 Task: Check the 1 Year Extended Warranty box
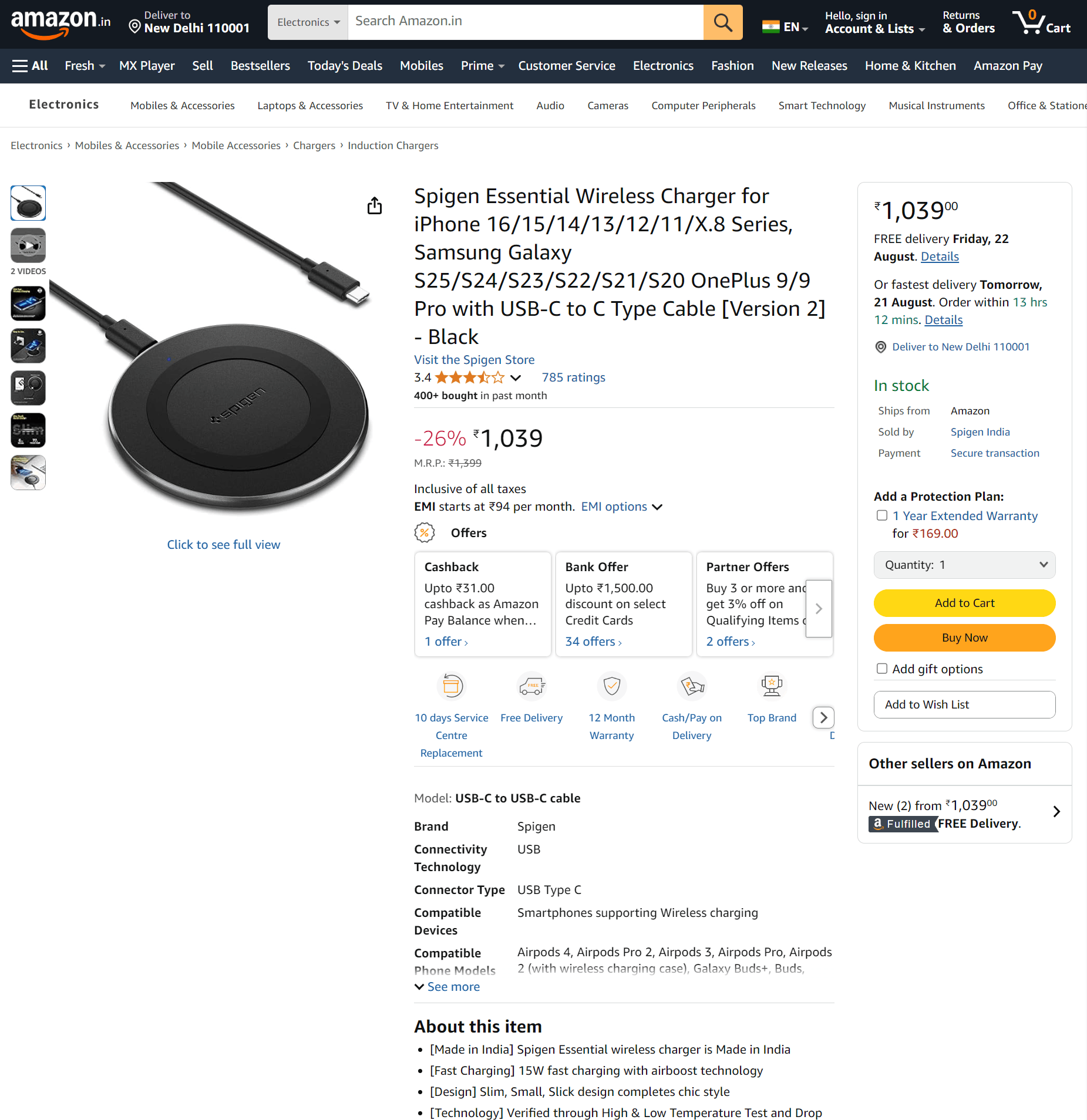pyautogui.click(x=881, y=515)
